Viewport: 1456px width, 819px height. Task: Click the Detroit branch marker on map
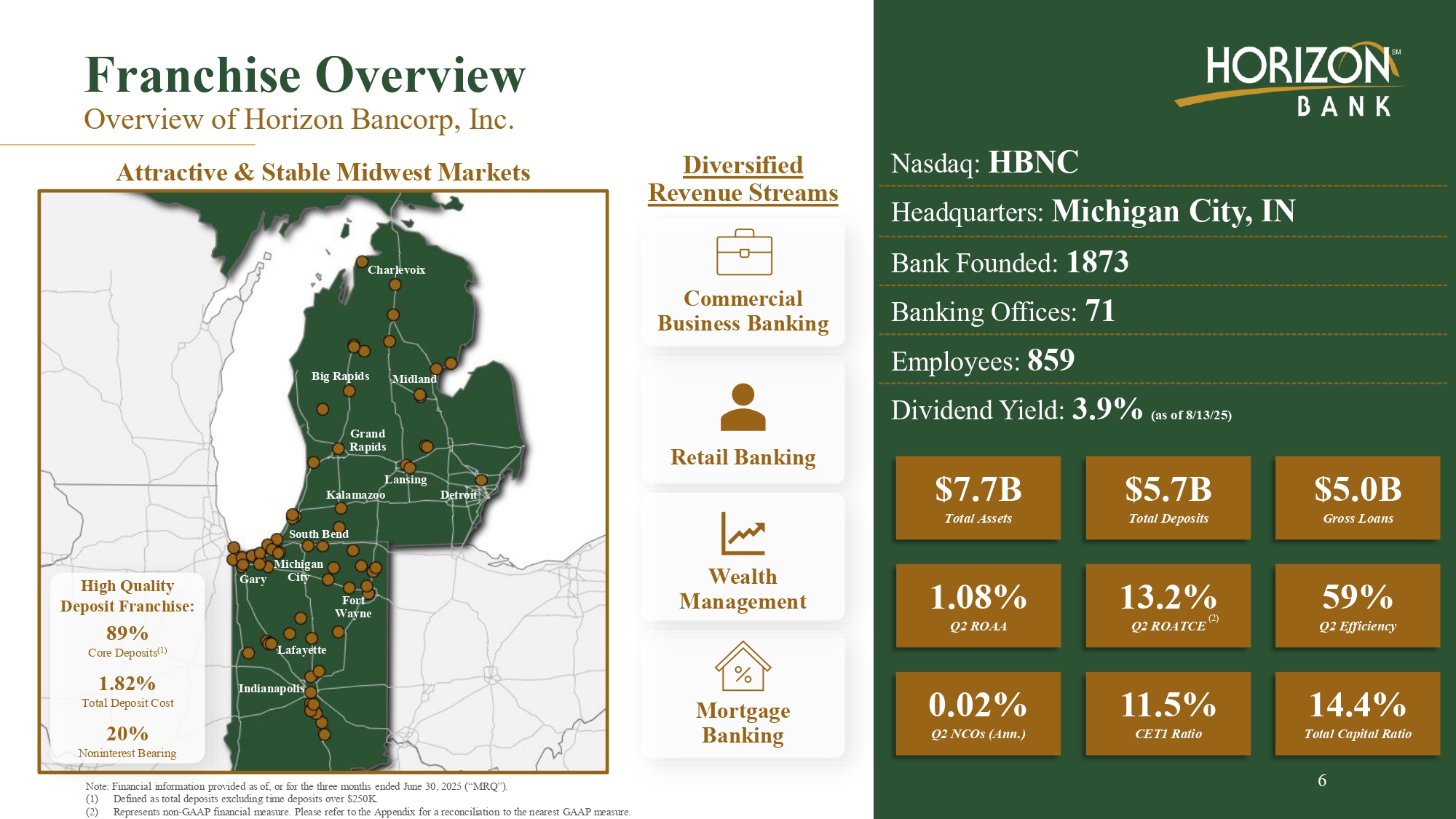[481, 480]
